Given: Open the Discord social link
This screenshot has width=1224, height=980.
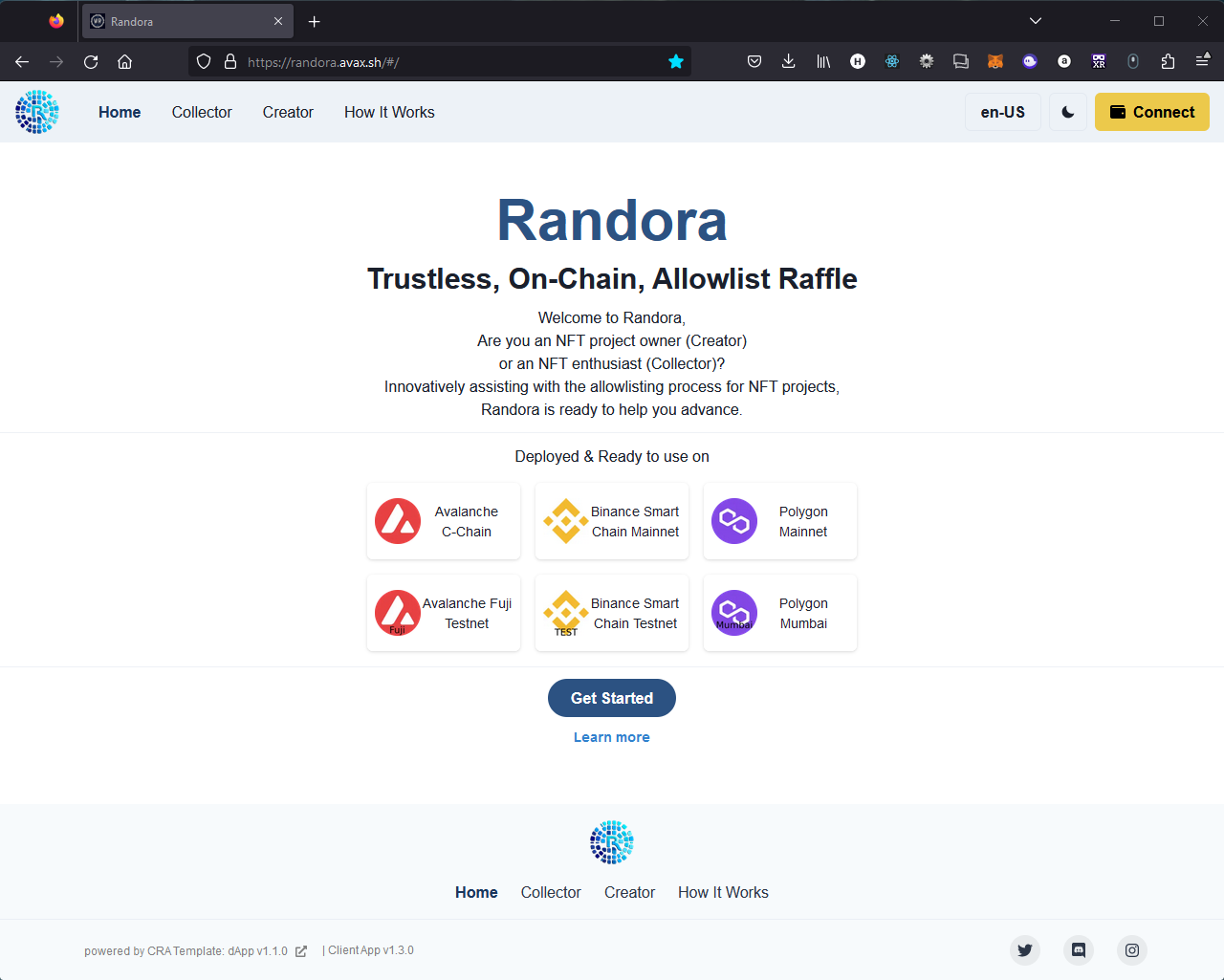Looking at the screenshot, I should point(1079,950).
